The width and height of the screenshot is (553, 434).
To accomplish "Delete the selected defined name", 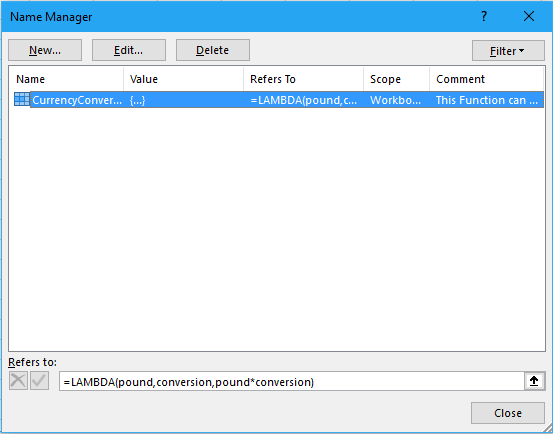I will [213, 50].
